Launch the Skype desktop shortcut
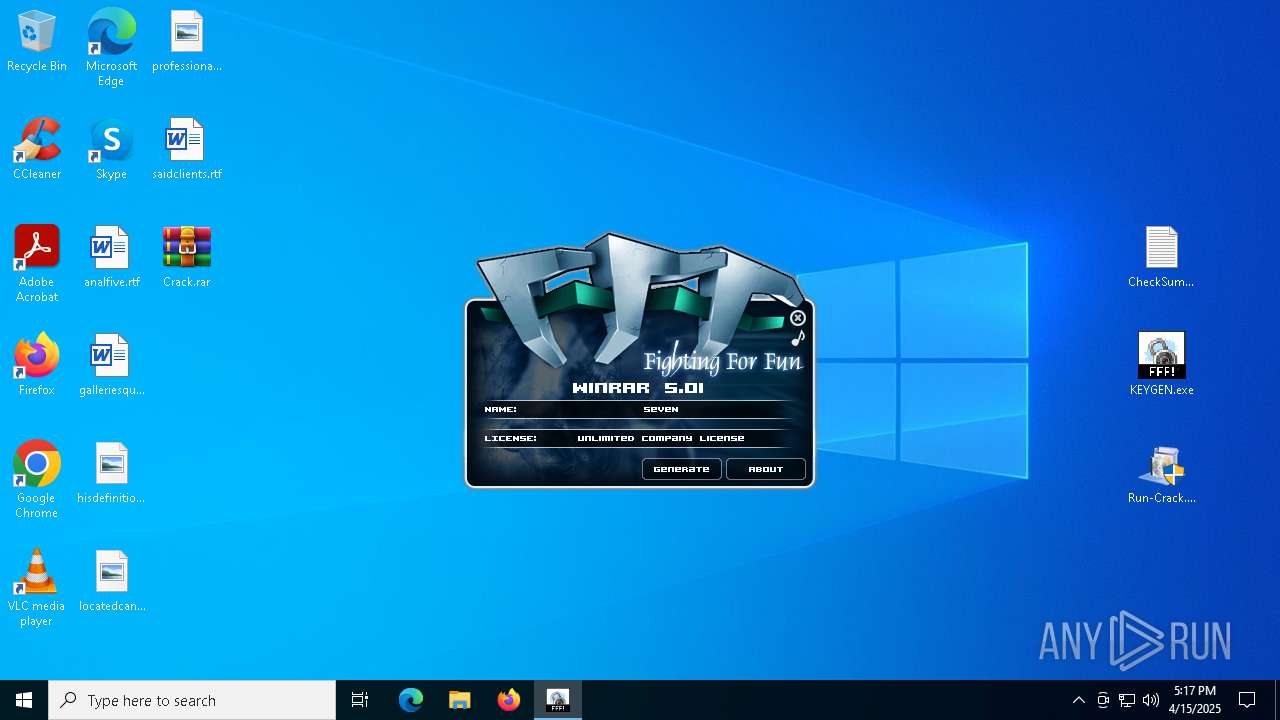 (111, 149)
